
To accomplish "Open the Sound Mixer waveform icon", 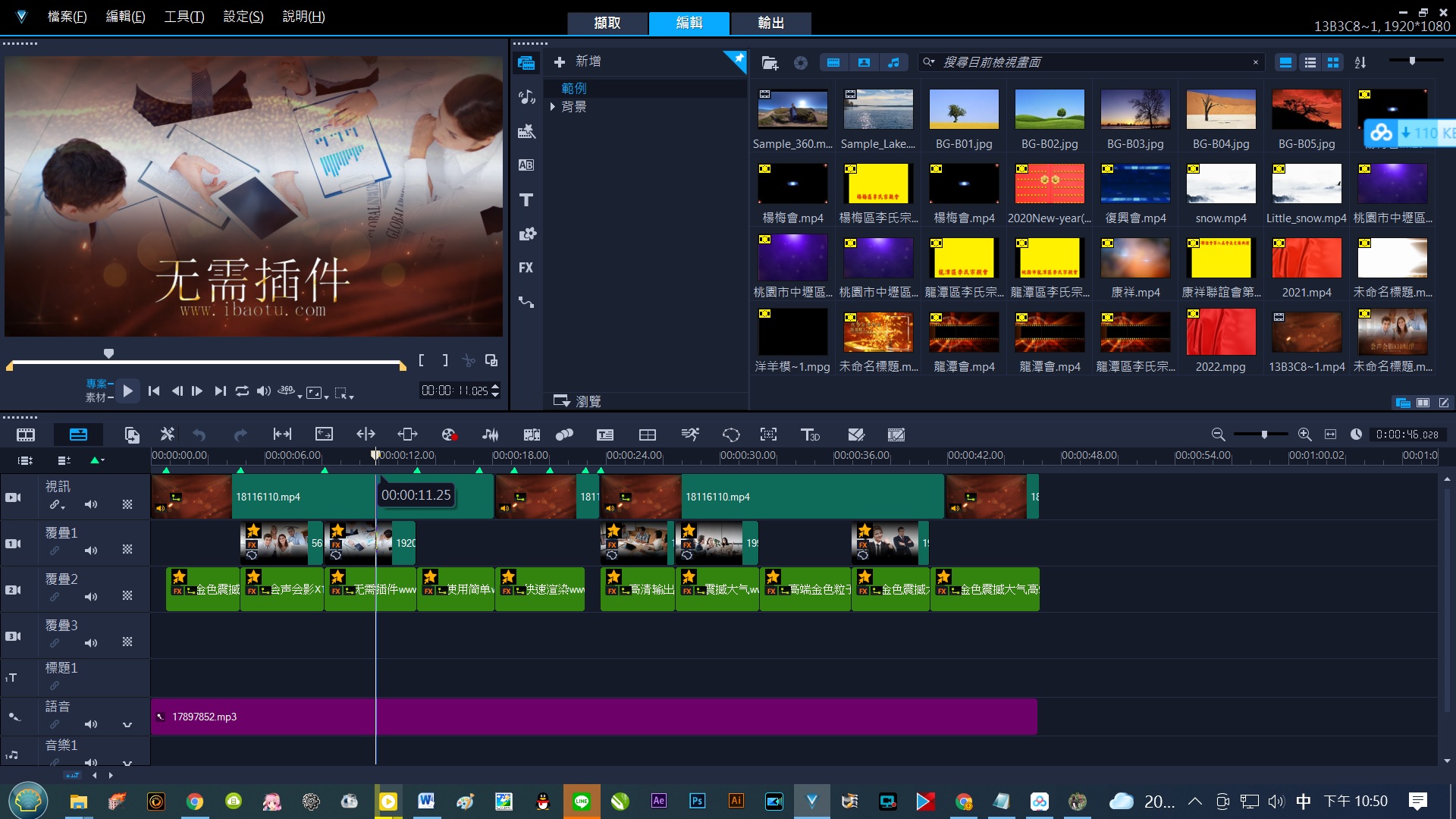I will 491,435.
